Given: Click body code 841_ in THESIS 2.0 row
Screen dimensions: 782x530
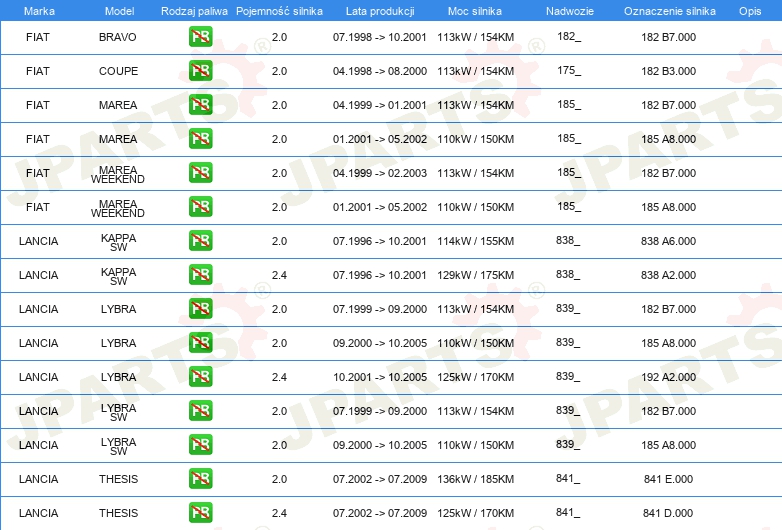Looking at the screenshot, I should tap(568, 478).
